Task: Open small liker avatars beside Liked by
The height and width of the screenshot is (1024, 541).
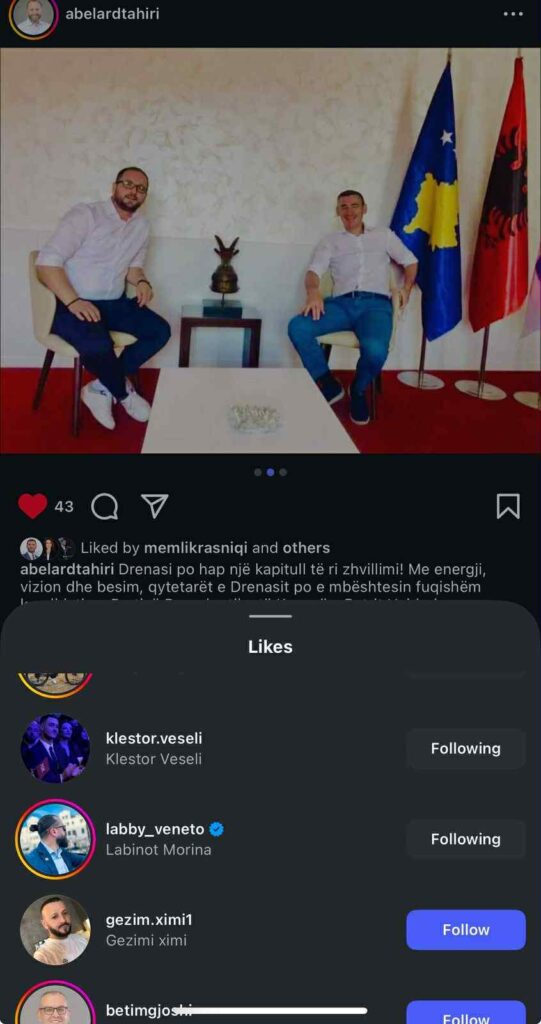Action: (x=47, y=549)
